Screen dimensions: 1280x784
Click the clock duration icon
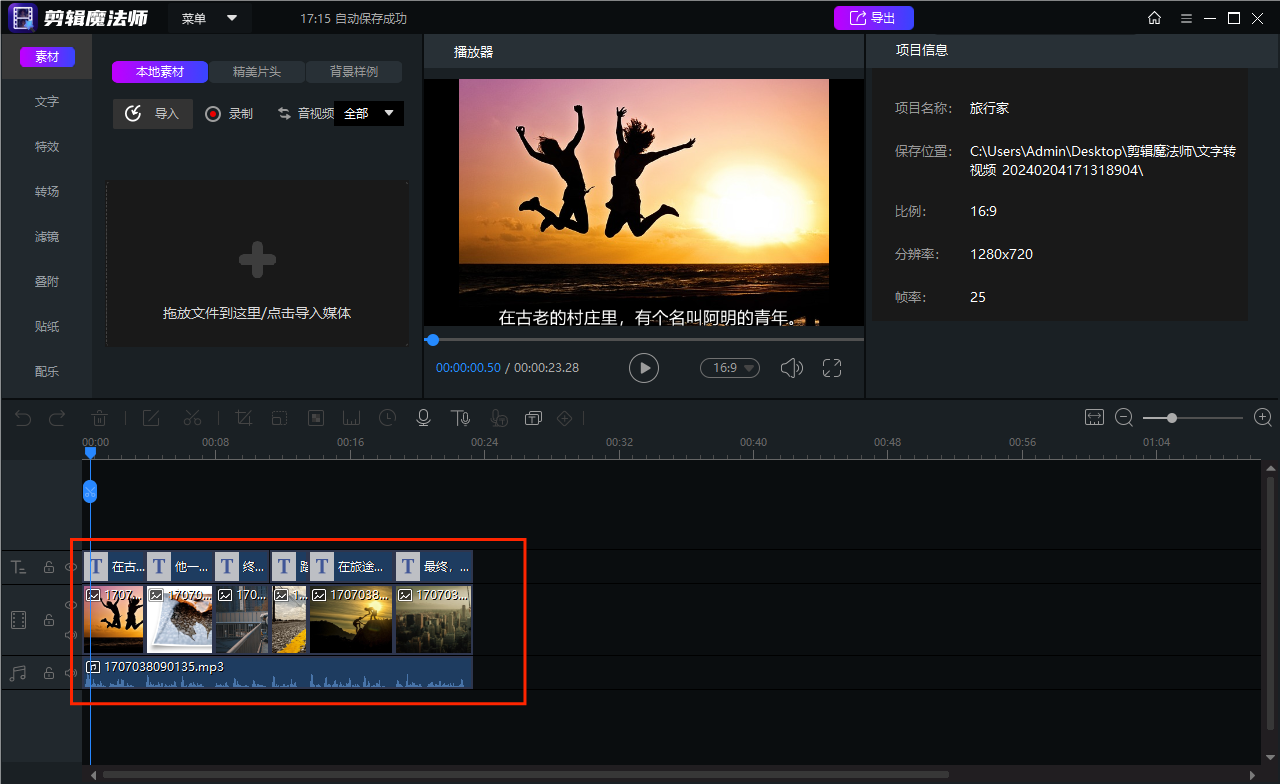pos(387,417)
